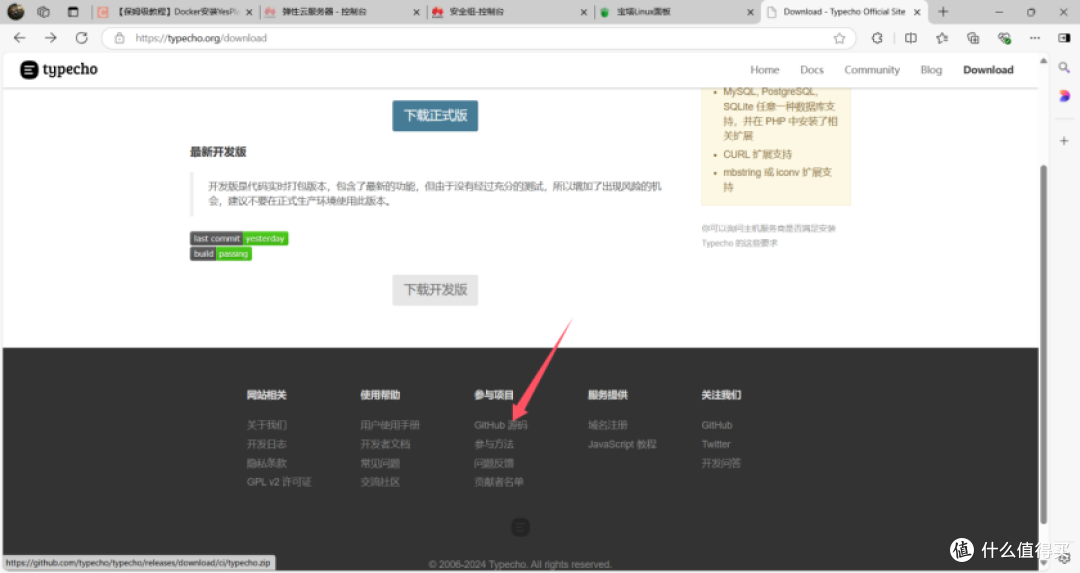Open the 参与方法 footer link

click(x=494, y=444)
